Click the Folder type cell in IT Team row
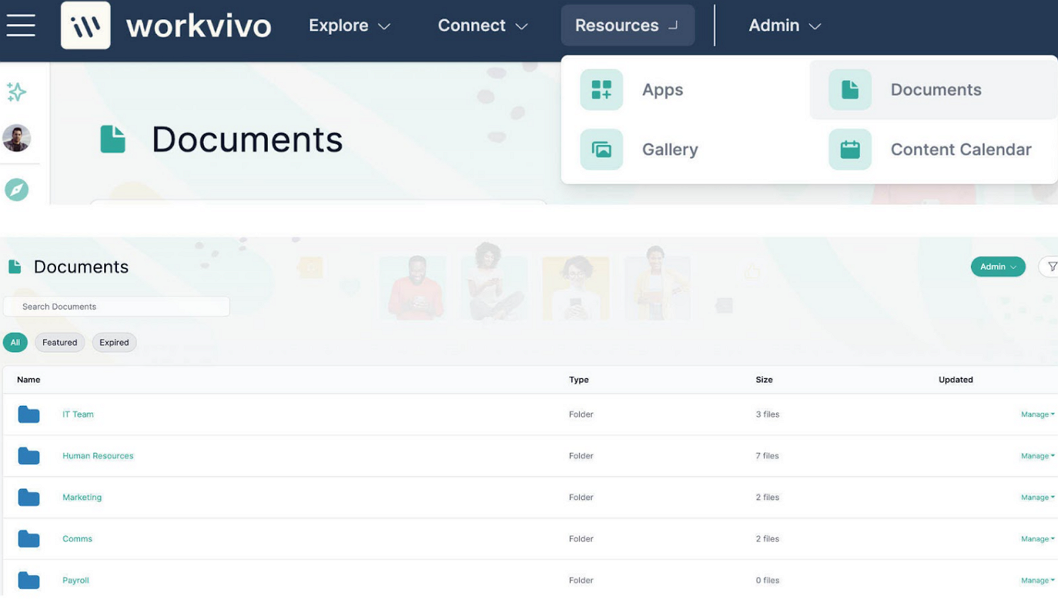 point(581,414)
